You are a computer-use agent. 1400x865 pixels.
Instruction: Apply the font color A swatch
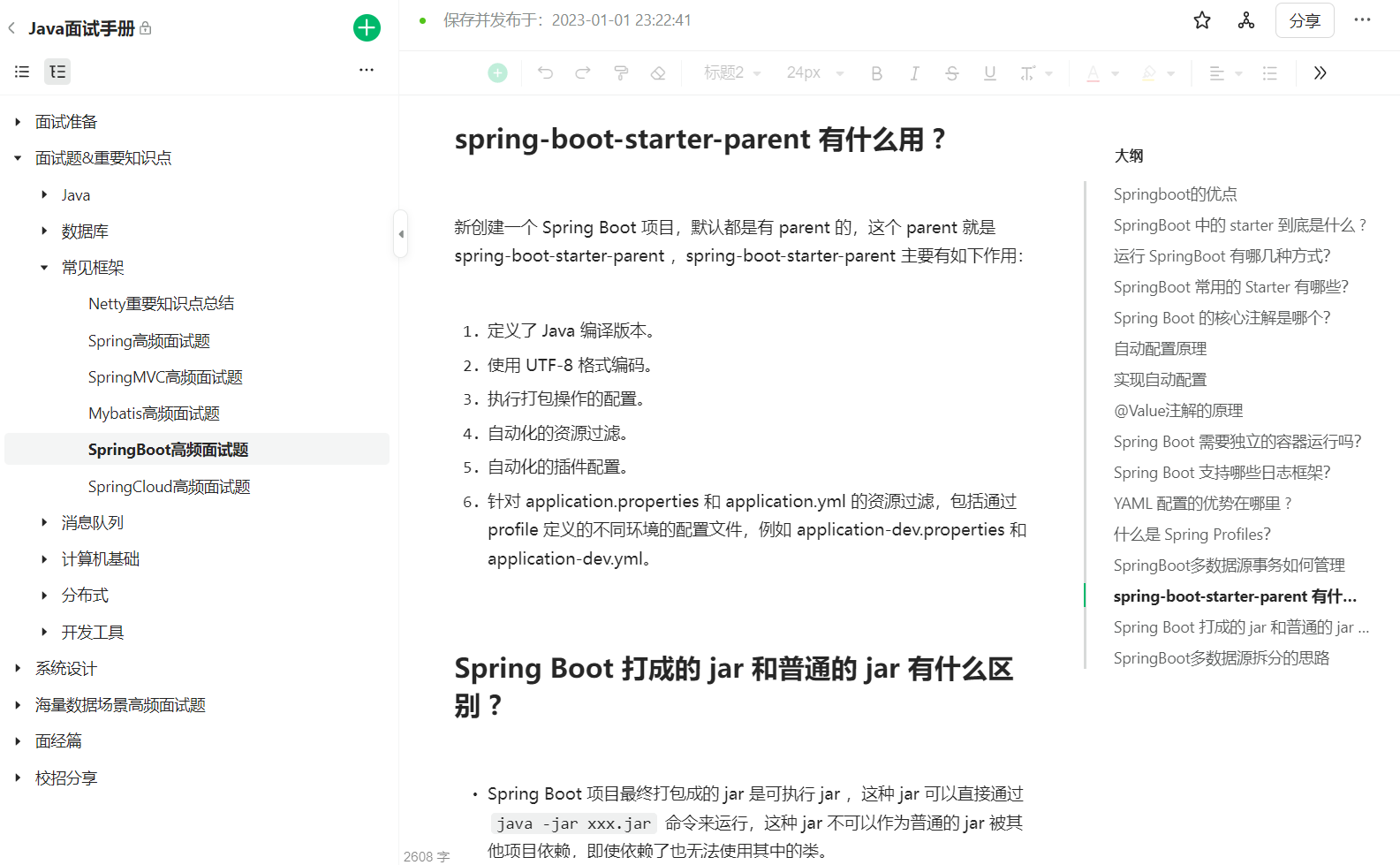tap(1094, 73)
